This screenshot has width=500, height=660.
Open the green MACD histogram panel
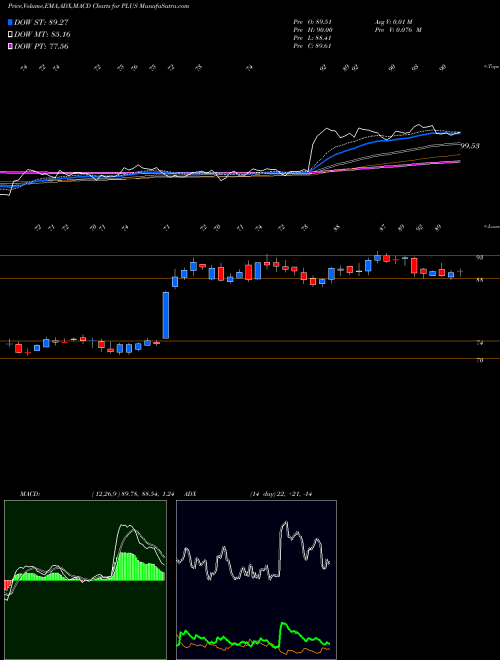coord(85,580)
